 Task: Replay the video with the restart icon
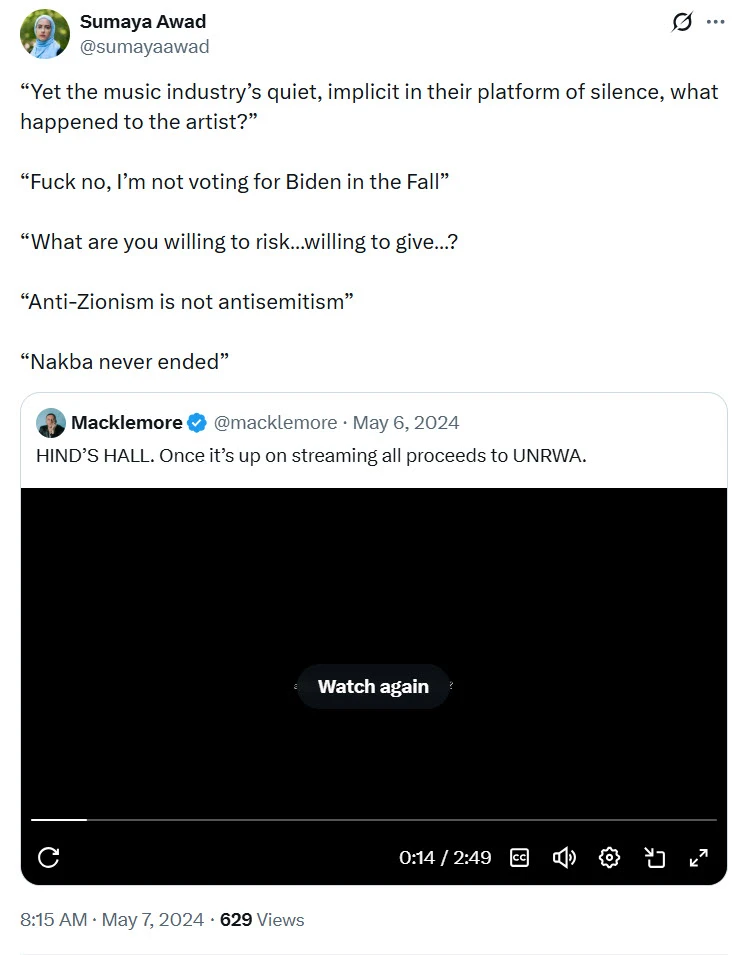coord(48,857)
